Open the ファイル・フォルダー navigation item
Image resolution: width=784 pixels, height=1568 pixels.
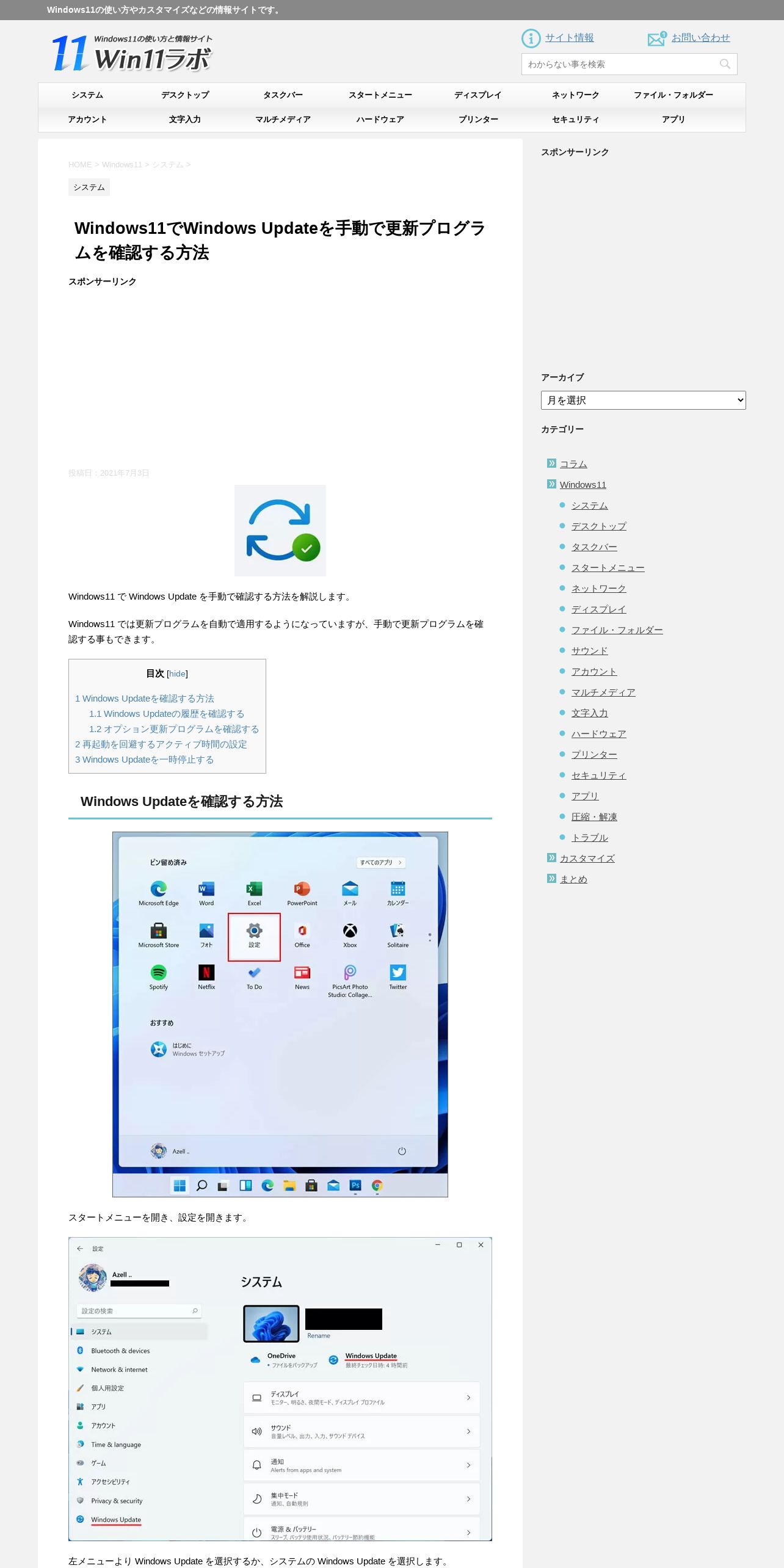pos(673,95)
